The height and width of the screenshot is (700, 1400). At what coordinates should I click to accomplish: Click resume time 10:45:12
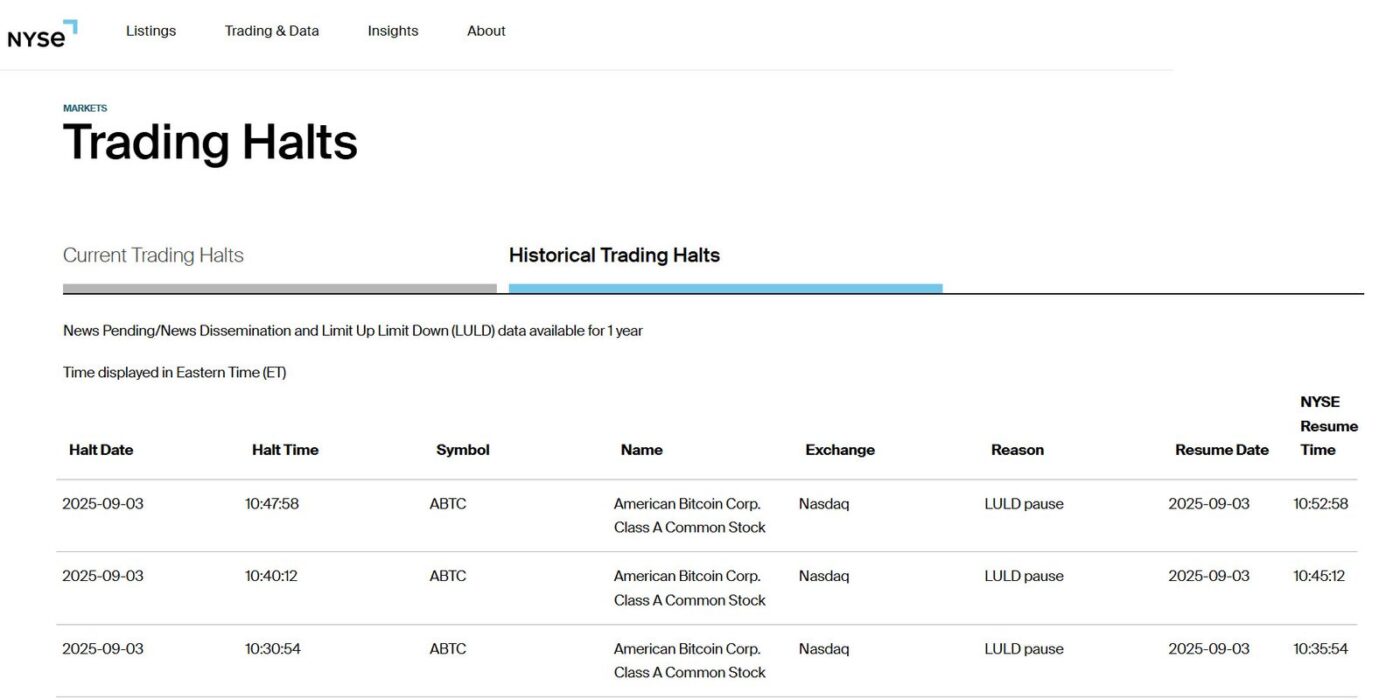point(1319,576)
